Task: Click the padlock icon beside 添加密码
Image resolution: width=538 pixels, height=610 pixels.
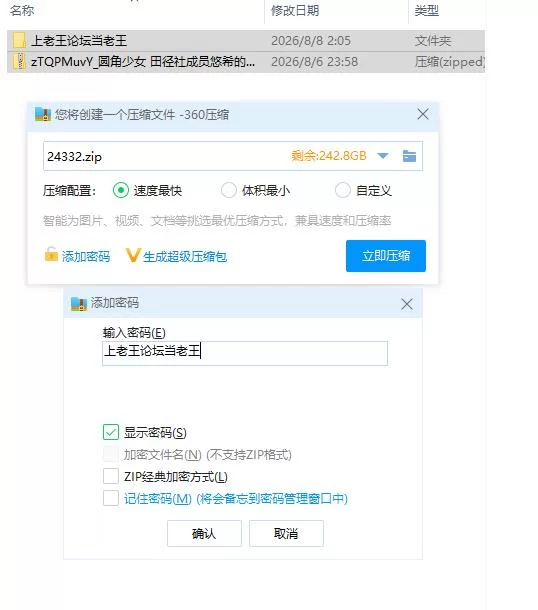Action: pos(51,255)
